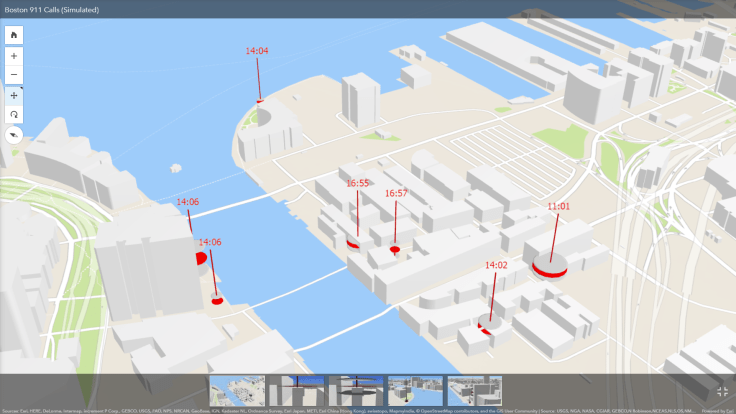The image size is (736, 414).
Task: Zoom in with the plus button
Action: [x=14, y=56]
